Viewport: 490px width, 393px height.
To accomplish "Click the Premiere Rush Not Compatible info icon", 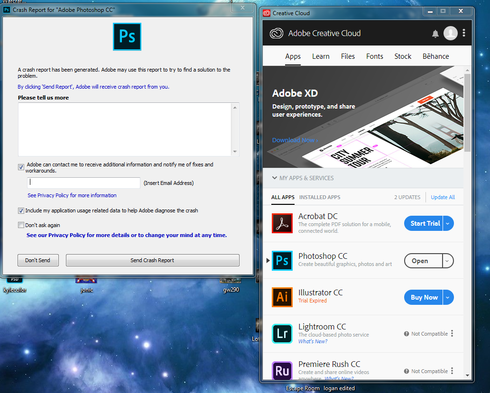I will pos(406,371).
